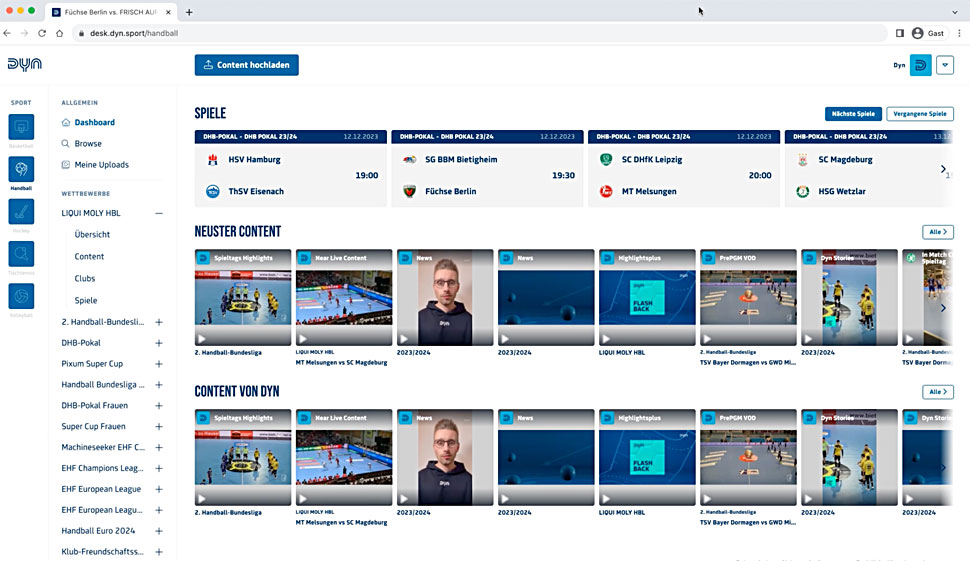This screenshot has height=561, width=970.
Task: Expand the Pixum Super Cup competition
Action: pos(159,364)
